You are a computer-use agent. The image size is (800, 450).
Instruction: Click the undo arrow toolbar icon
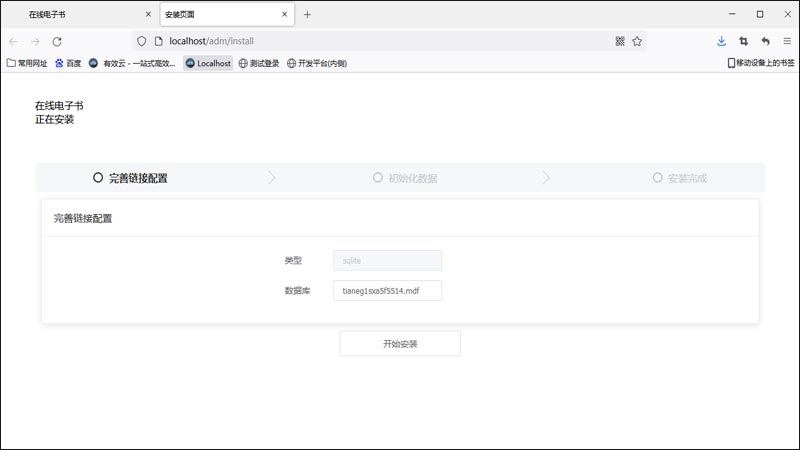click(x=765, y=41)
